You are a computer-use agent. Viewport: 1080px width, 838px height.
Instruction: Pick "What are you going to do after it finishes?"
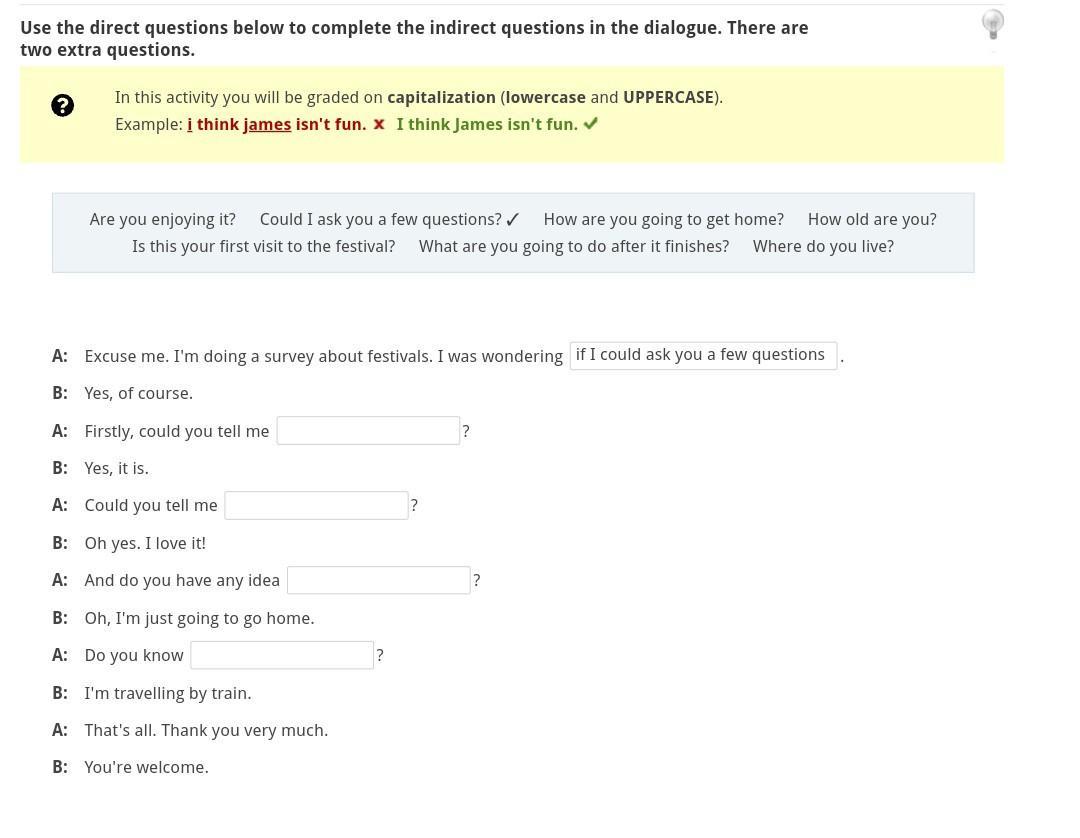[x=574, y=246]
